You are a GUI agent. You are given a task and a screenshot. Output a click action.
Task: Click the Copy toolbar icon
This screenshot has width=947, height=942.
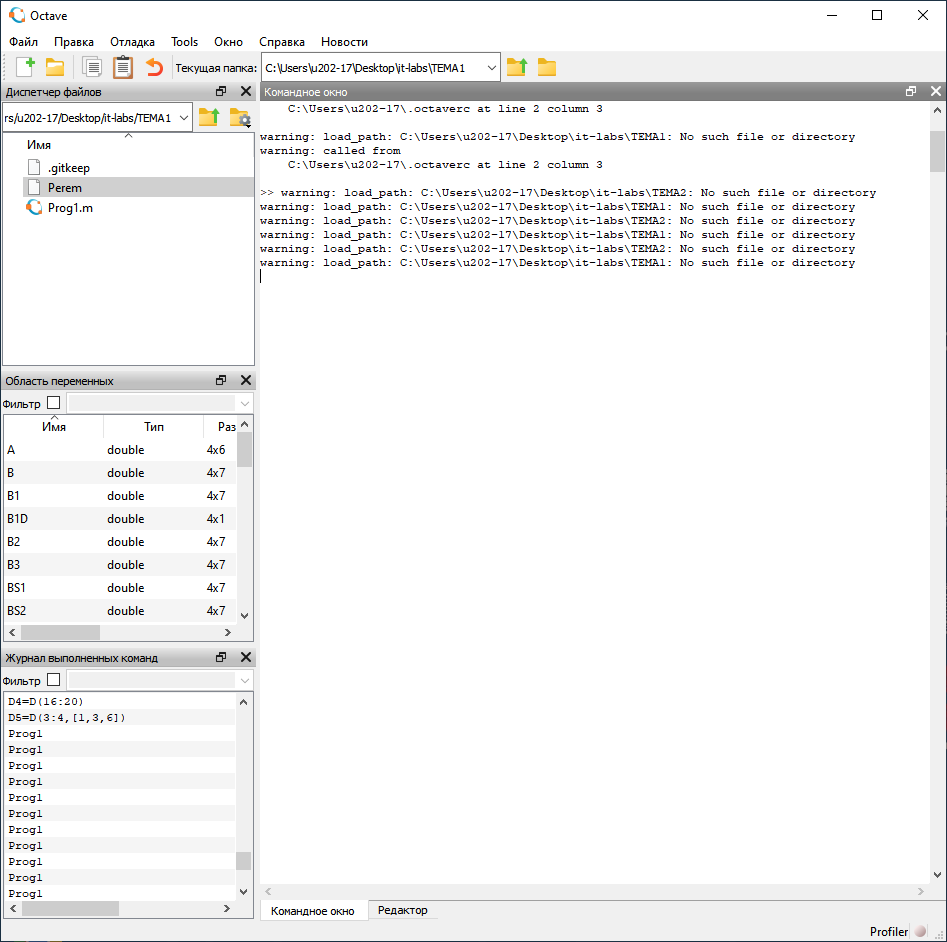point(92,67)
